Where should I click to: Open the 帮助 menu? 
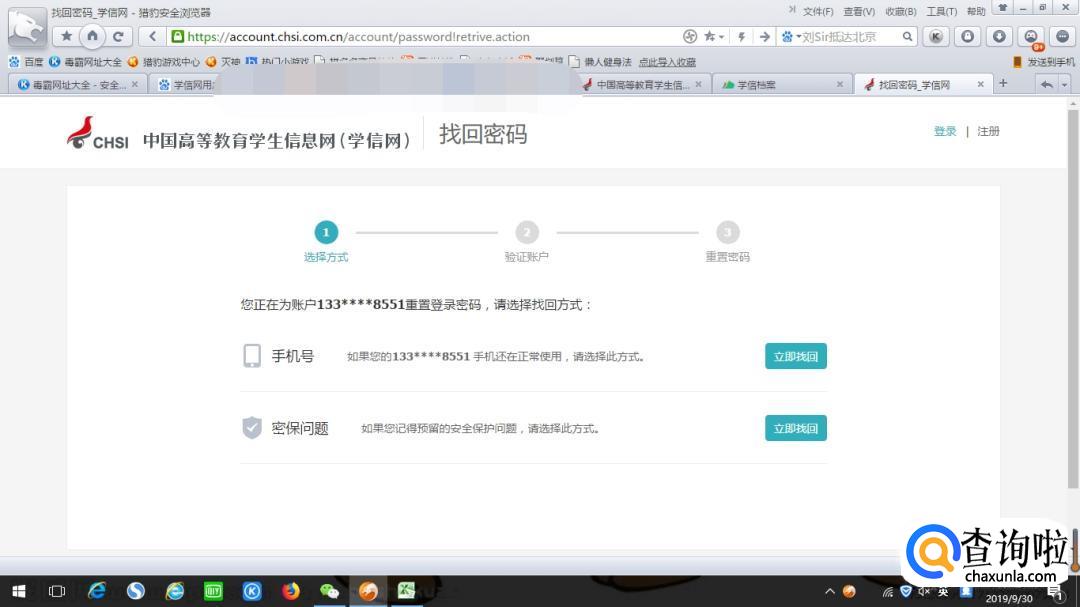(976, 11)
